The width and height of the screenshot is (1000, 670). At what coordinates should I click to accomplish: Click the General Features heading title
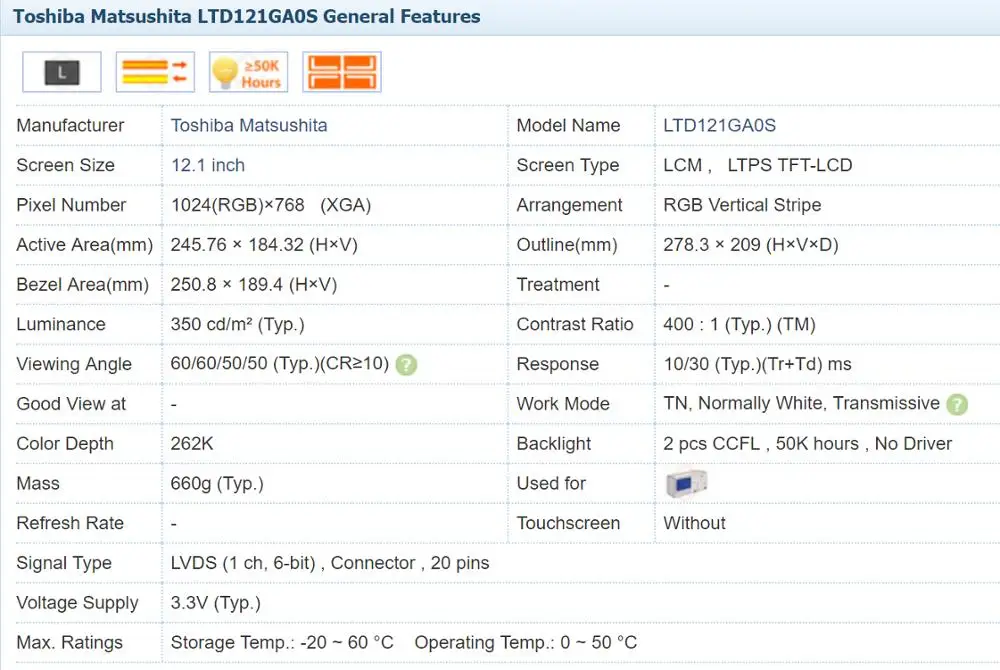coord(246,16)
